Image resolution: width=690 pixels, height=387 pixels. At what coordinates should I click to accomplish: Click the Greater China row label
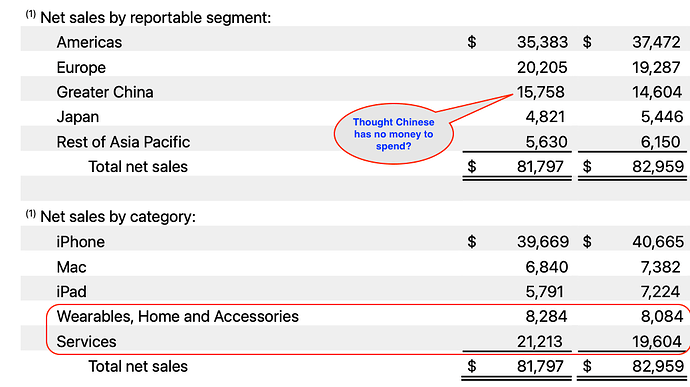[105, 92]
